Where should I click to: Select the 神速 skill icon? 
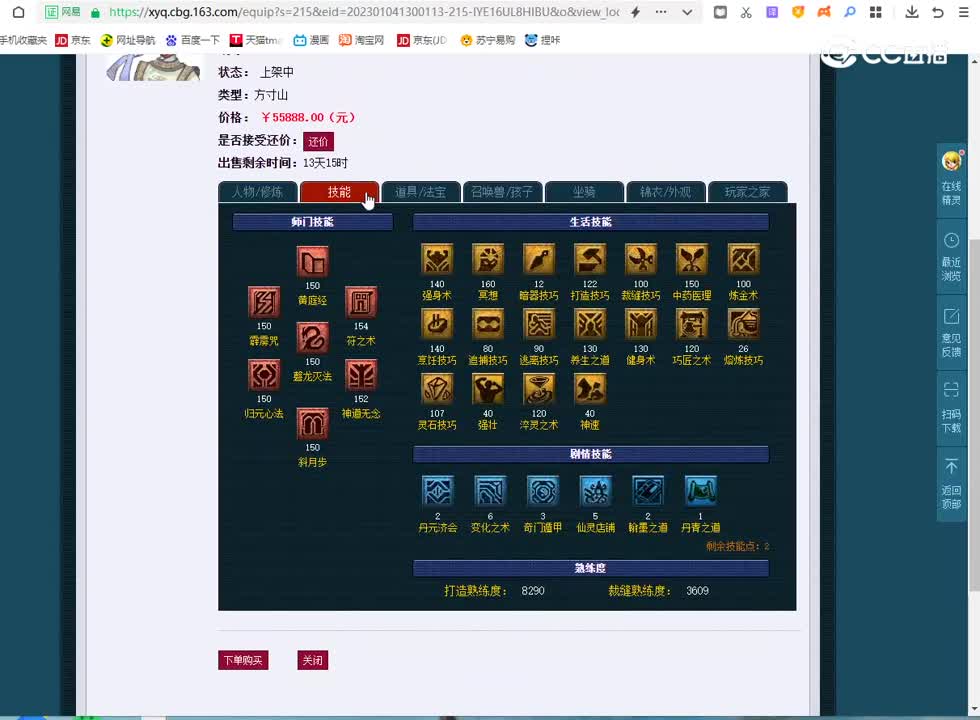point(590,389)
